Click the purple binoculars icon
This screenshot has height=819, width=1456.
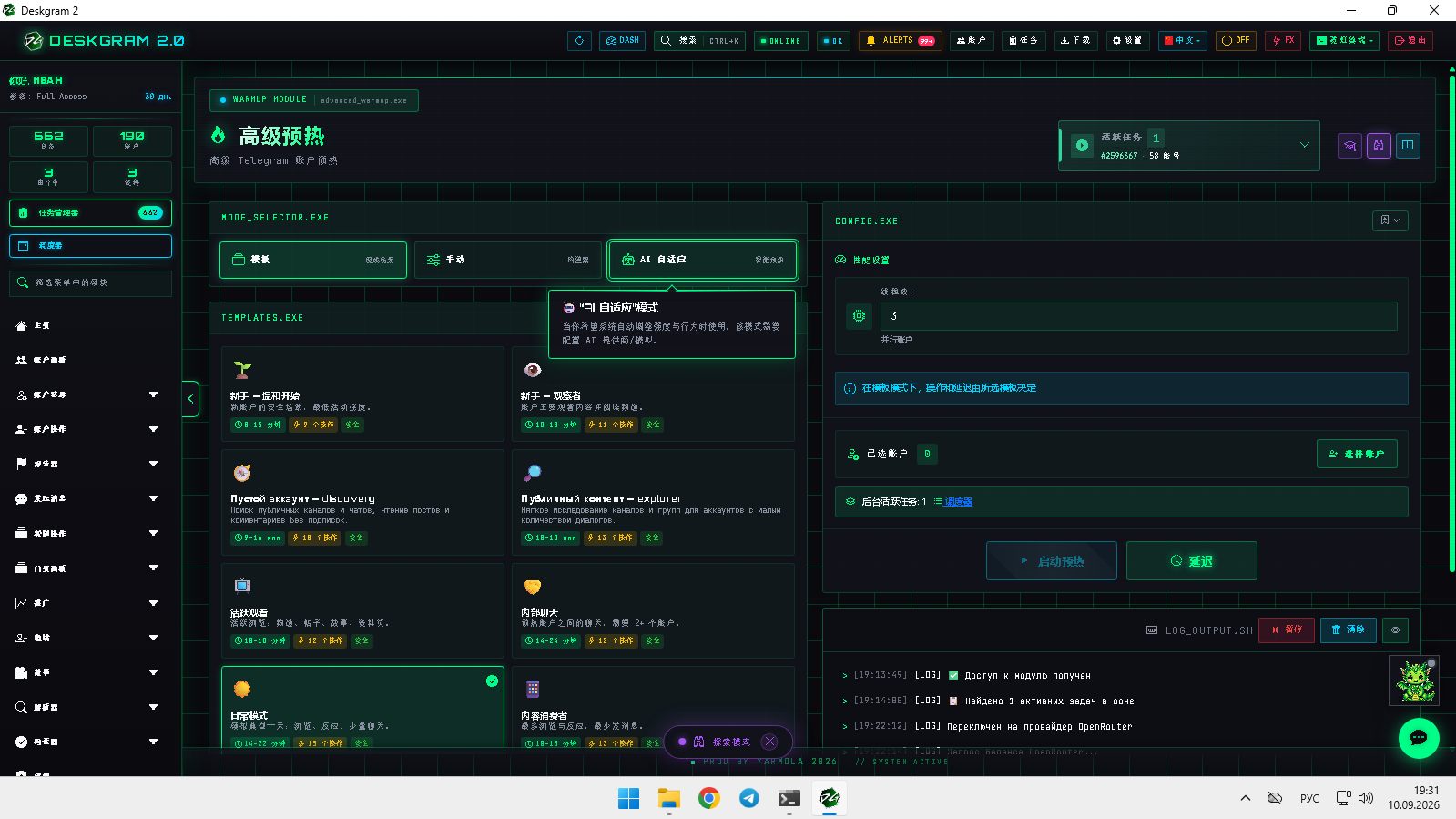(x=1379, y=146)
